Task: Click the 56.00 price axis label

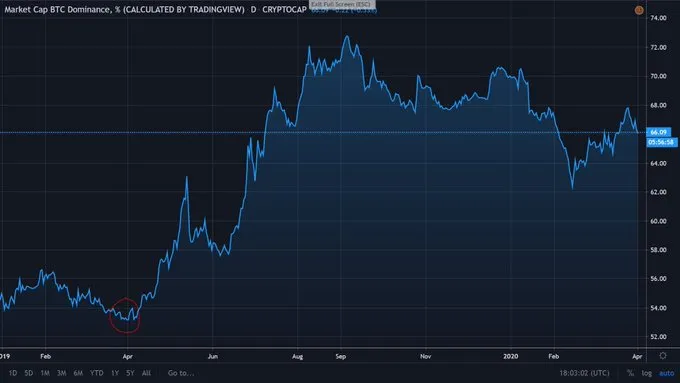Action: point(658,278)
